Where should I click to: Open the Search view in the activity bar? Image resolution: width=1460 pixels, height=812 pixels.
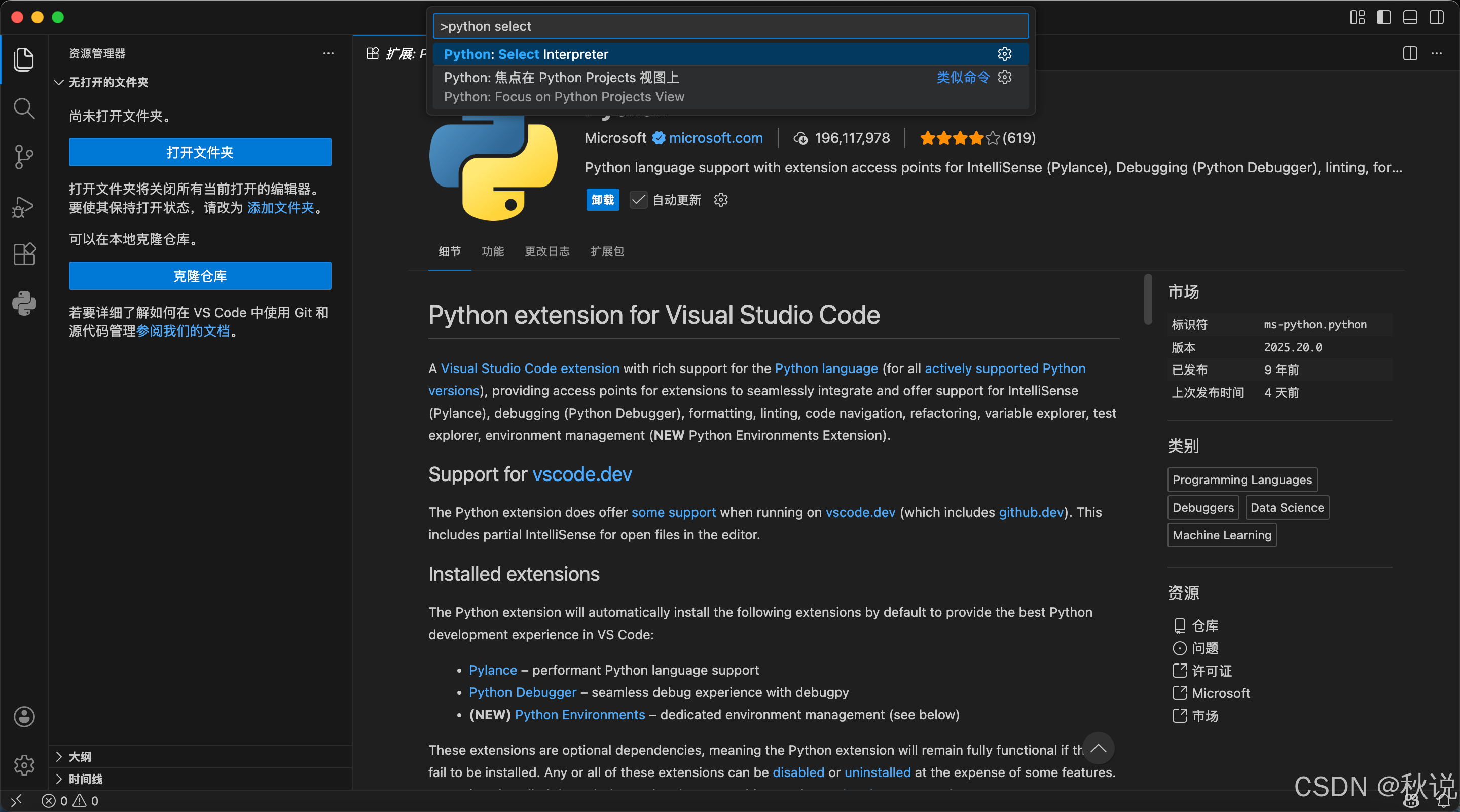pyautogui.click(x=24, y=108)
